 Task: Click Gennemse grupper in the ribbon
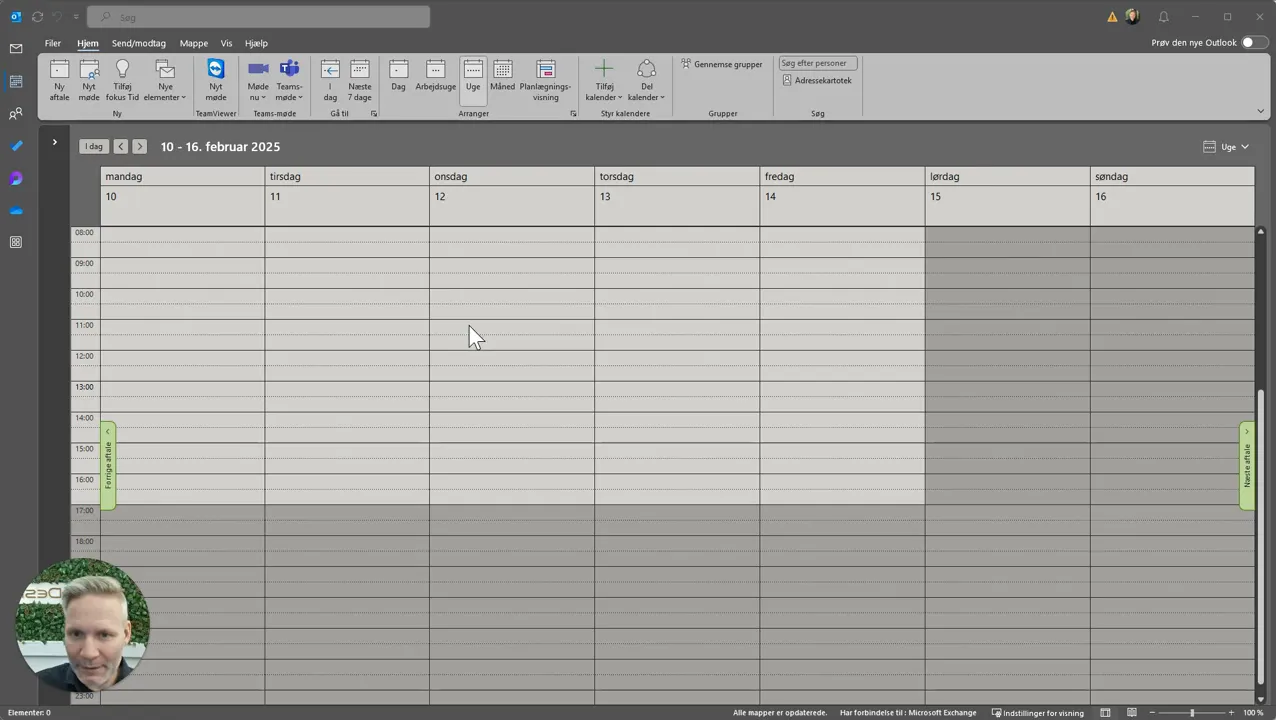click(x=722, y=64)
